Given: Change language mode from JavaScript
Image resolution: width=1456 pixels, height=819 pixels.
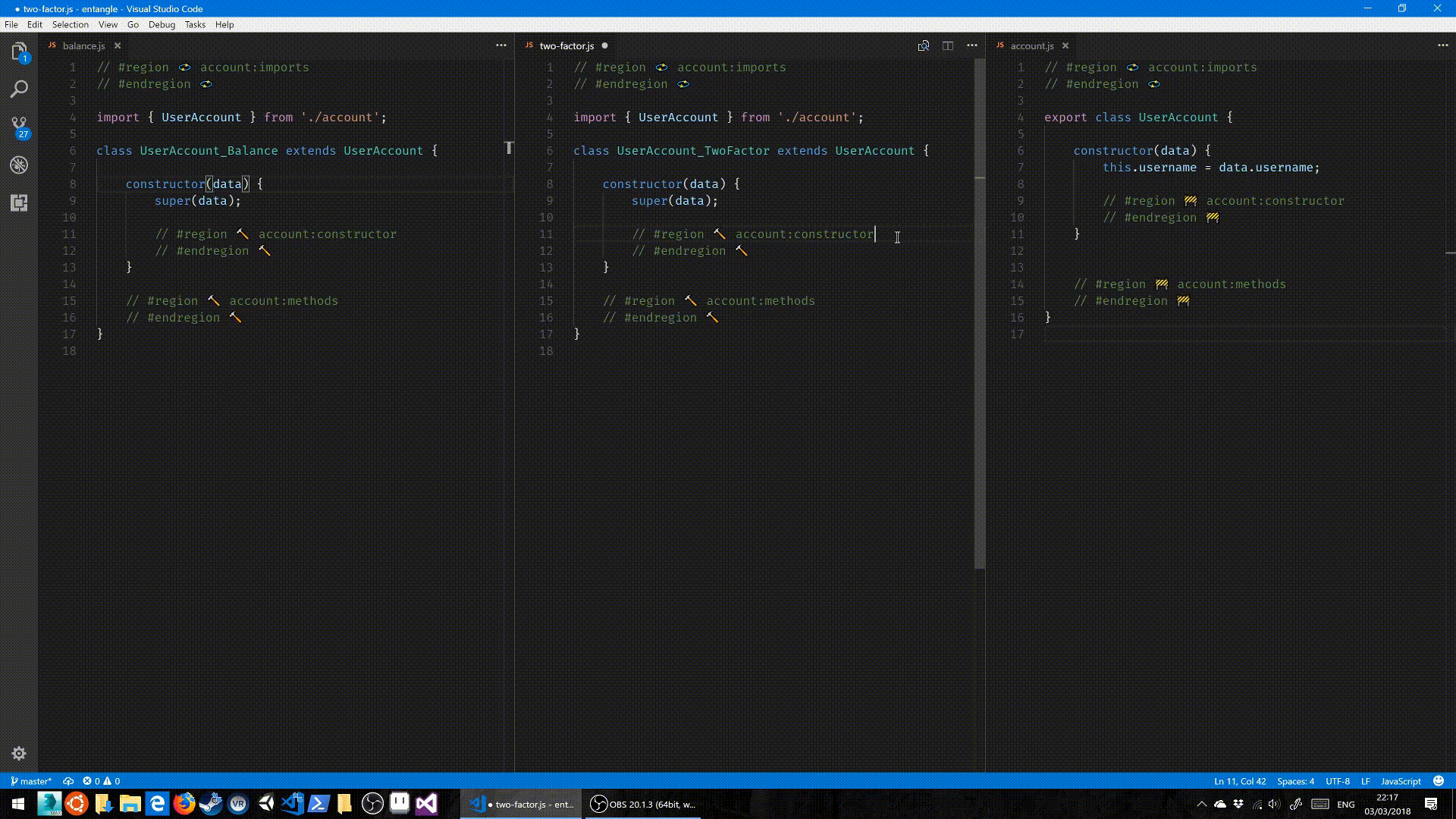Looking at the screenshot, I should click(x=1400, y=781).
